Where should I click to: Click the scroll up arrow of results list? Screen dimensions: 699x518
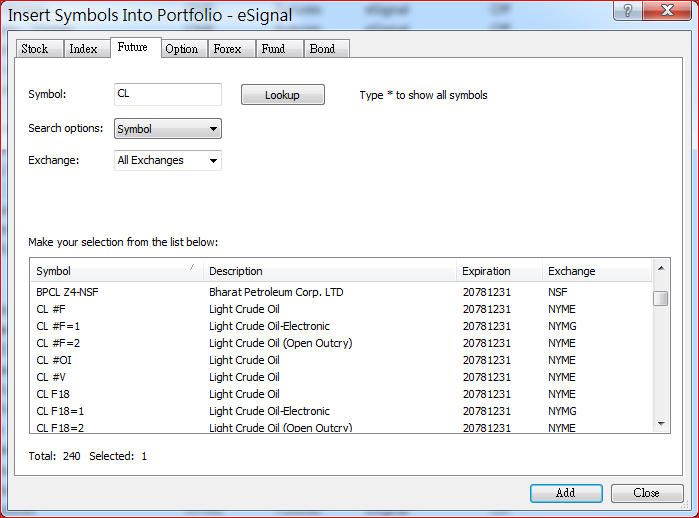click(x=661, y=268)
